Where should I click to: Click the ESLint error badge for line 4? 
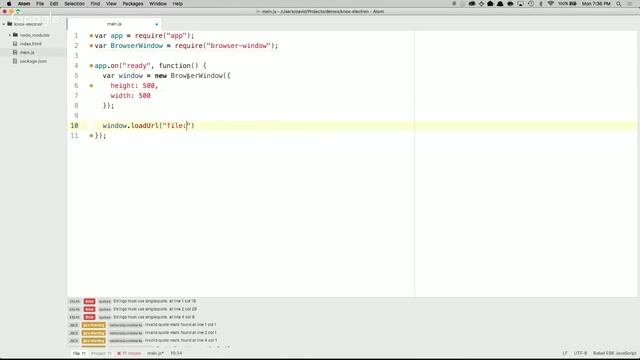pos(89,317)
